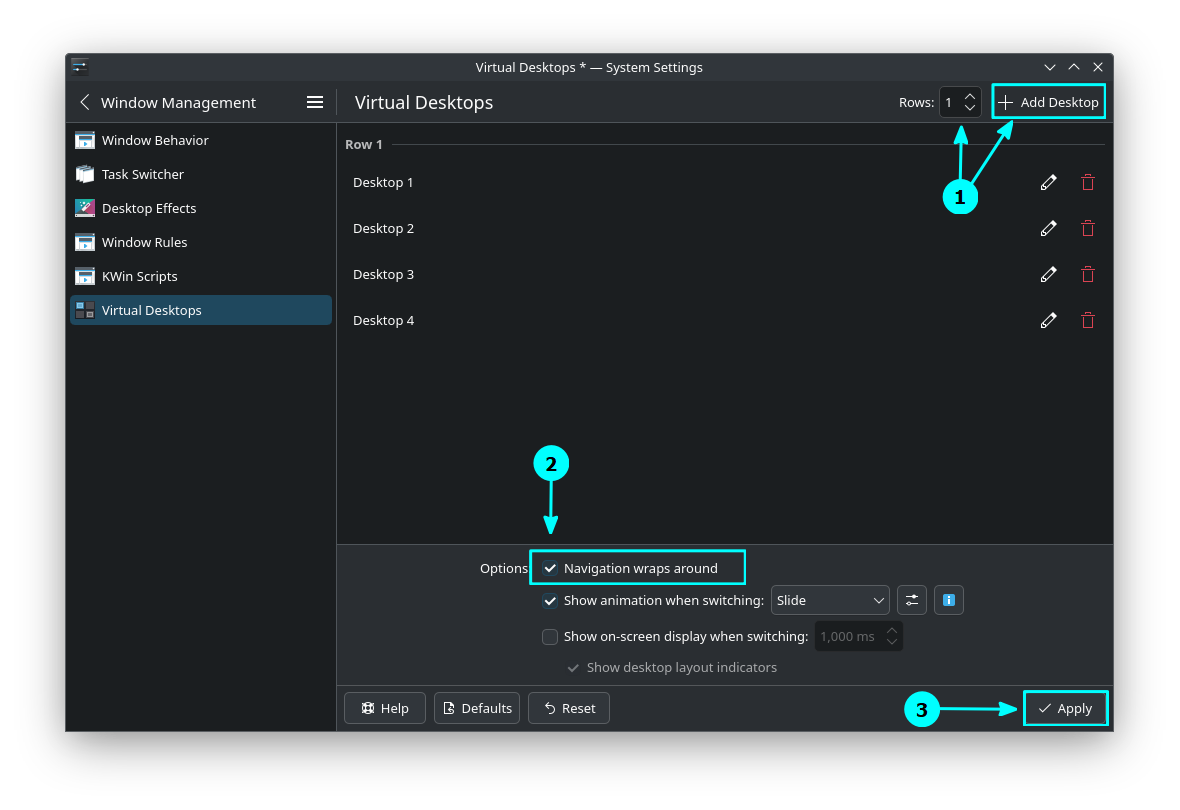Open the Slide animation dropdown

pyautogui.click(x=830, y=600)
